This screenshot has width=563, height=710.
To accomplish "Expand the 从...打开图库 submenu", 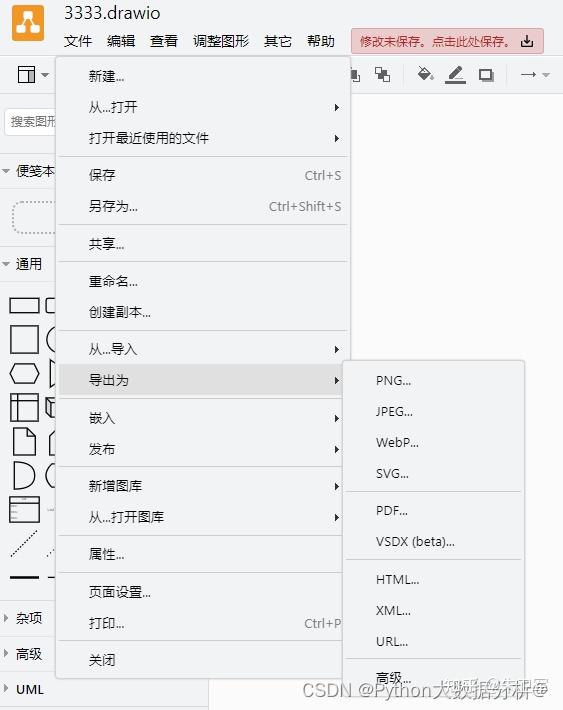I will [x=203, y=517].
